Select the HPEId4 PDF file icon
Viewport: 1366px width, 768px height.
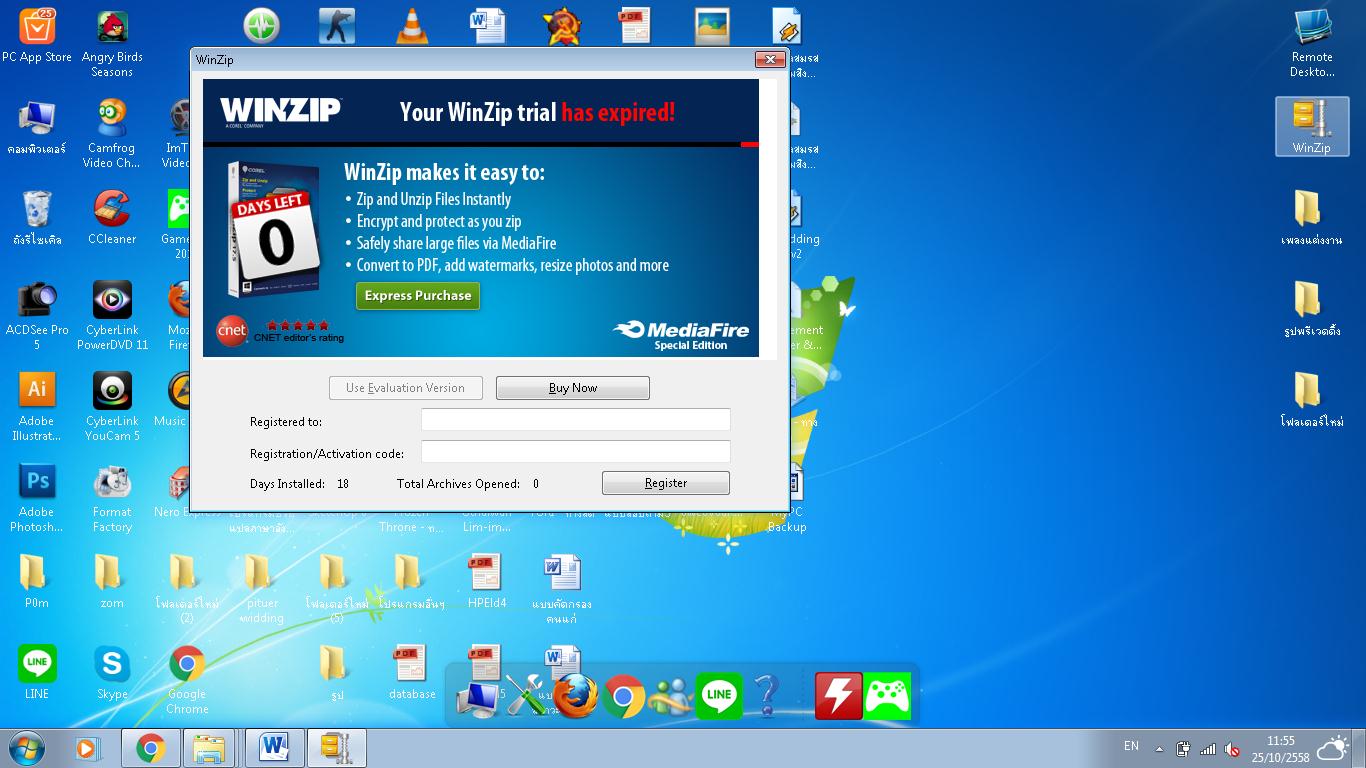487,582
